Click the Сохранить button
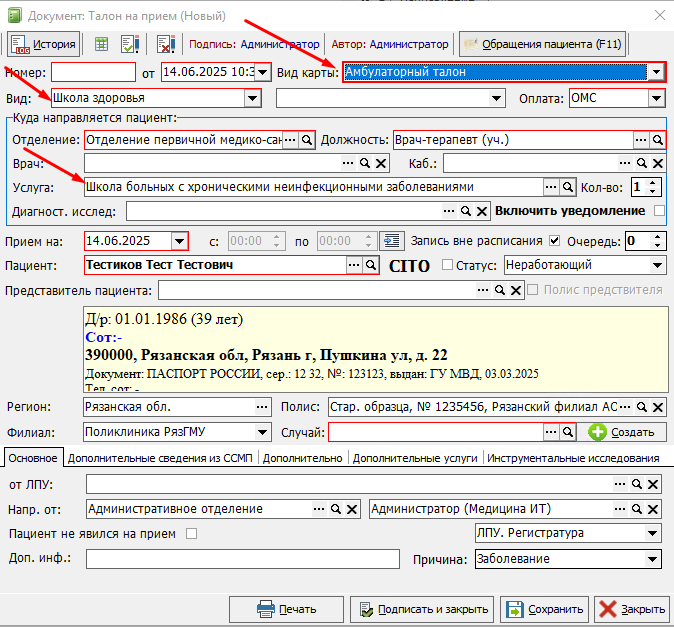 545,609
